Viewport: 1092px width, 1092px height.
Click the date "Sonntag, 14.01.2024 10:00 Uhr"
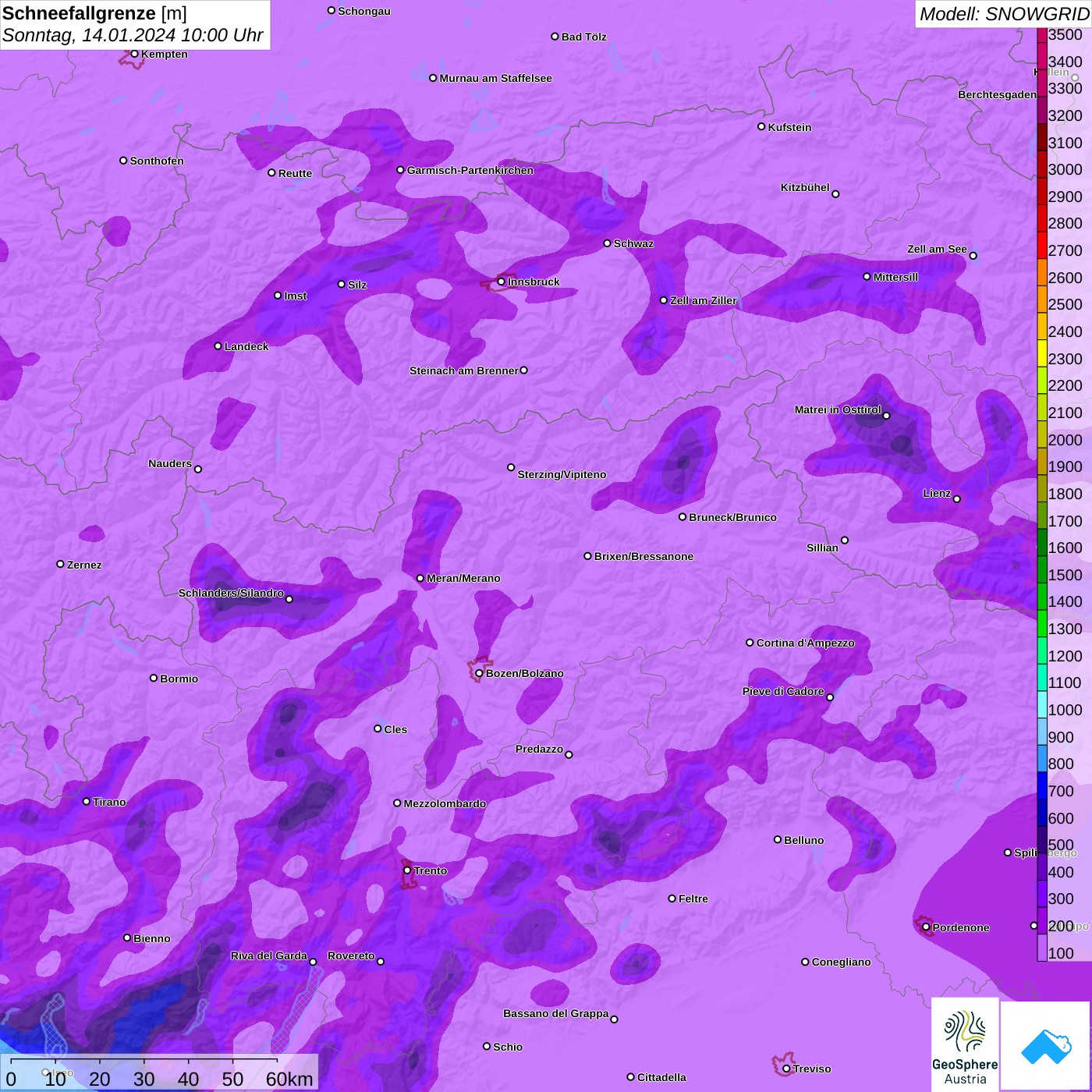[x=133, y=35]
